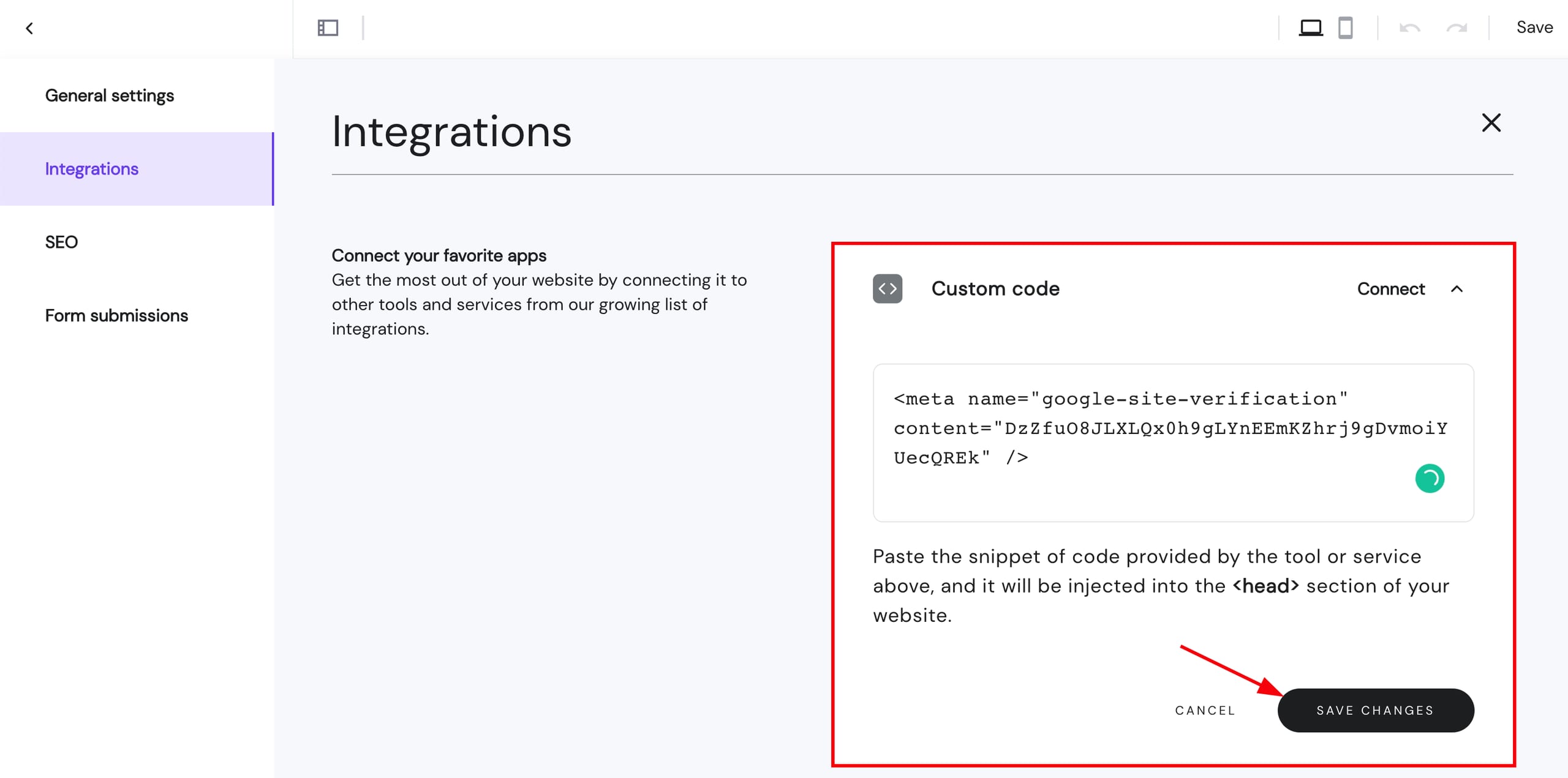Click the X to close Integrations
The width and height of the screenshot is (1568, 778).
click(1491, 122)
